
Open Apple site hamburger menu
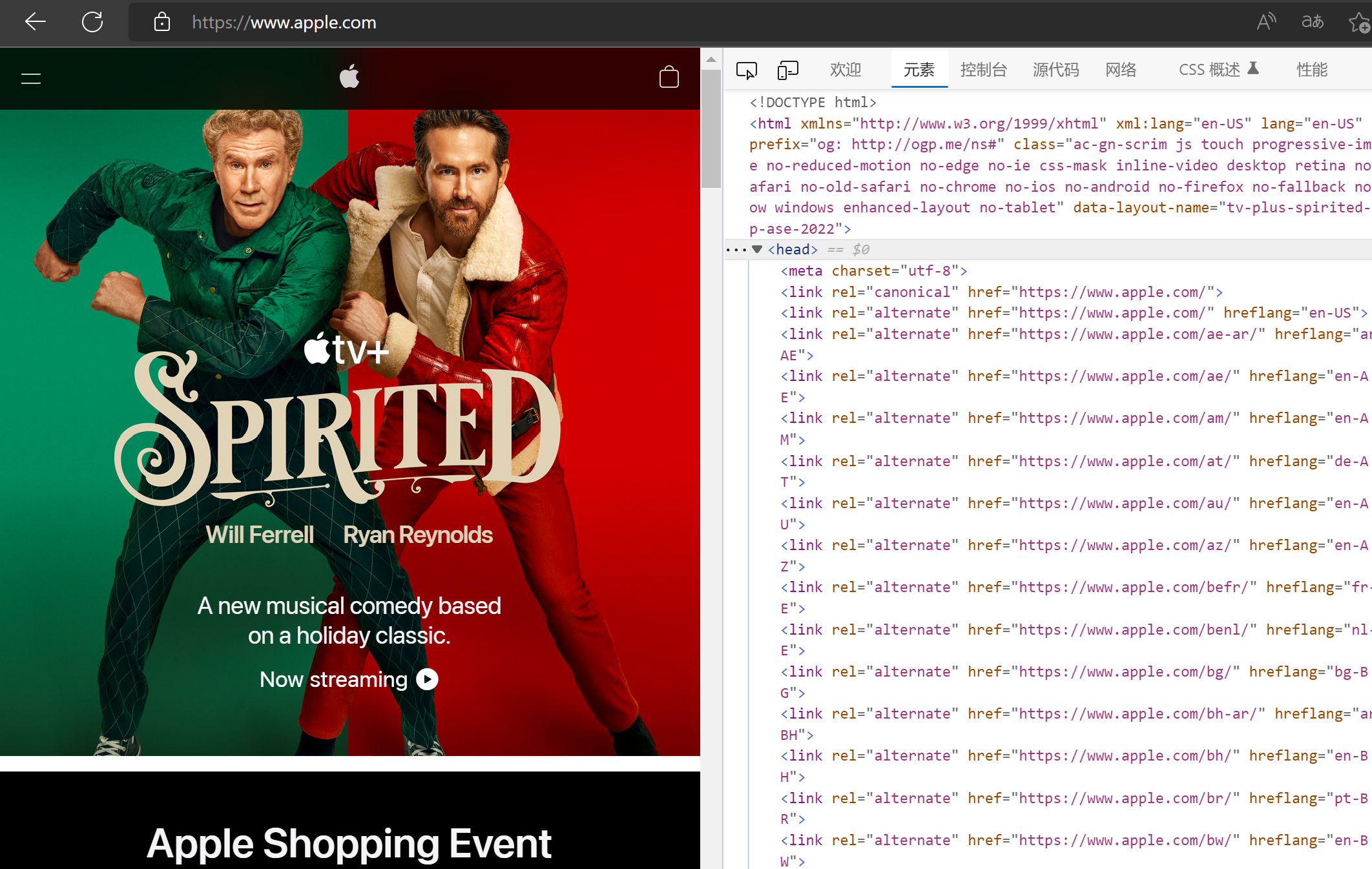pyautogui.click(x=31, y=79)
